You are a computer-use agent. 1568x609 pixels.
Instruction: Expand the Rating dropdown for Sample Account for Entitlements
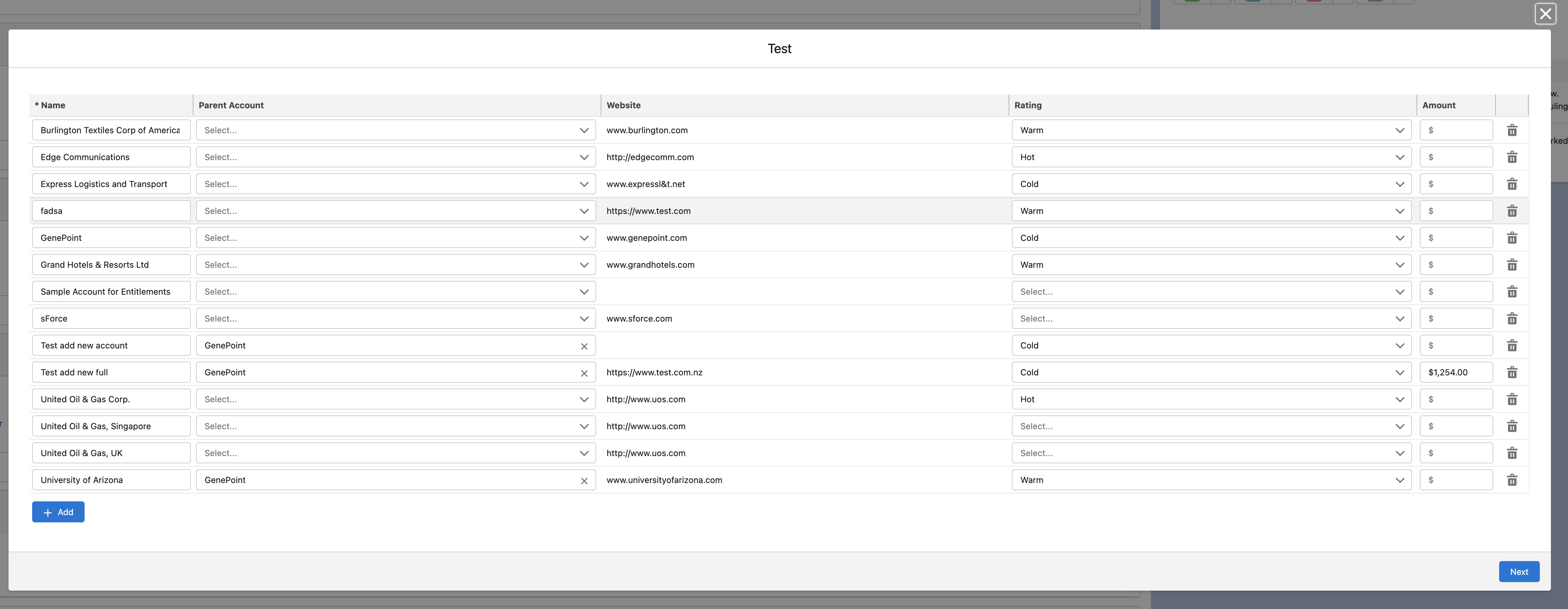pos(1211,292)
